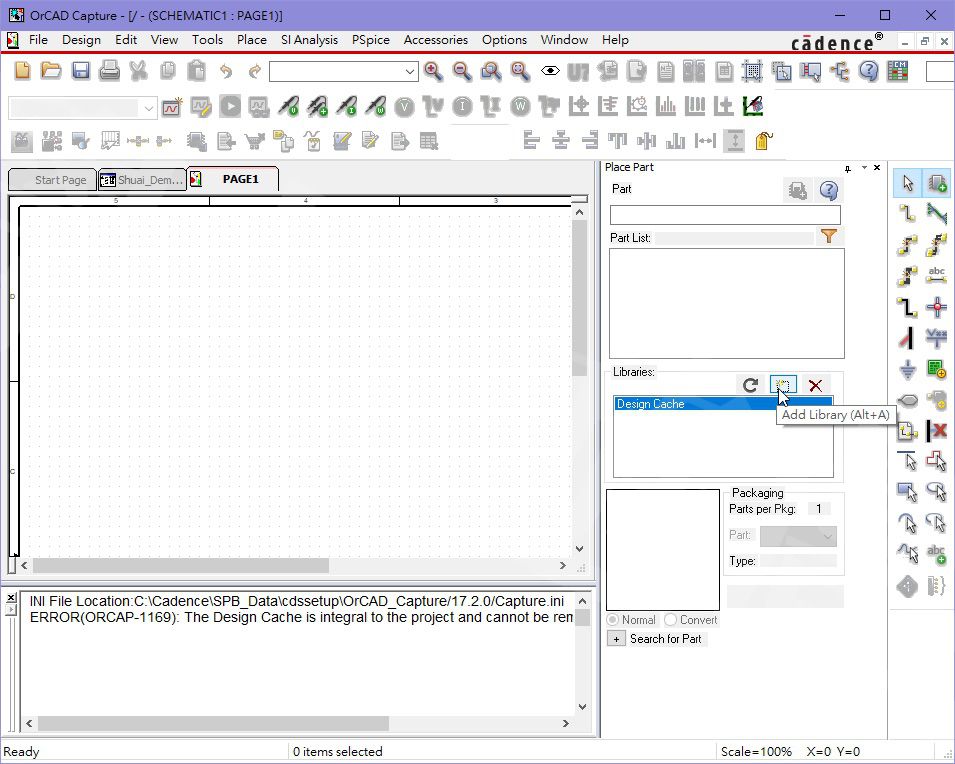Screen dimensions: 955x764
Task: Choose the Place No Connect X tool
Action: point(937,431)
